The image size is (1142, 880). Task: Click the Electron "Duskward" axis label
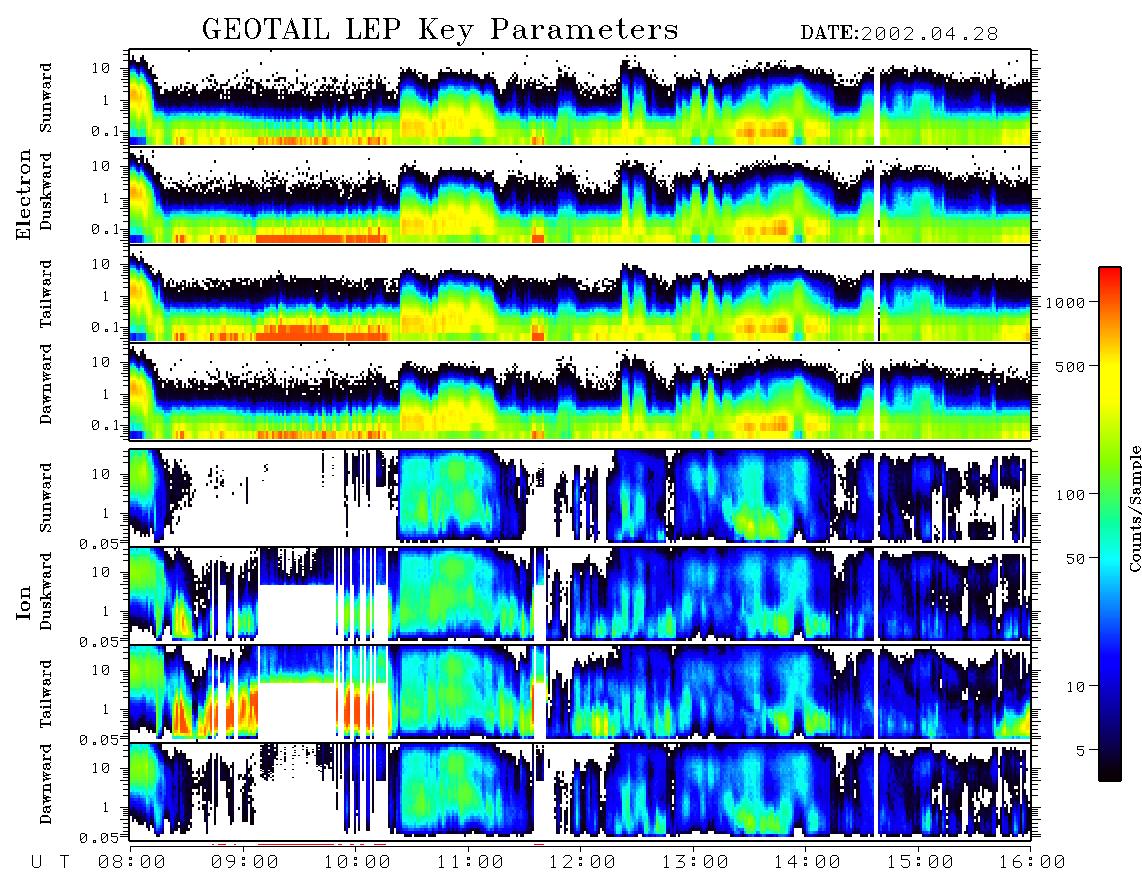pos(46,192)
